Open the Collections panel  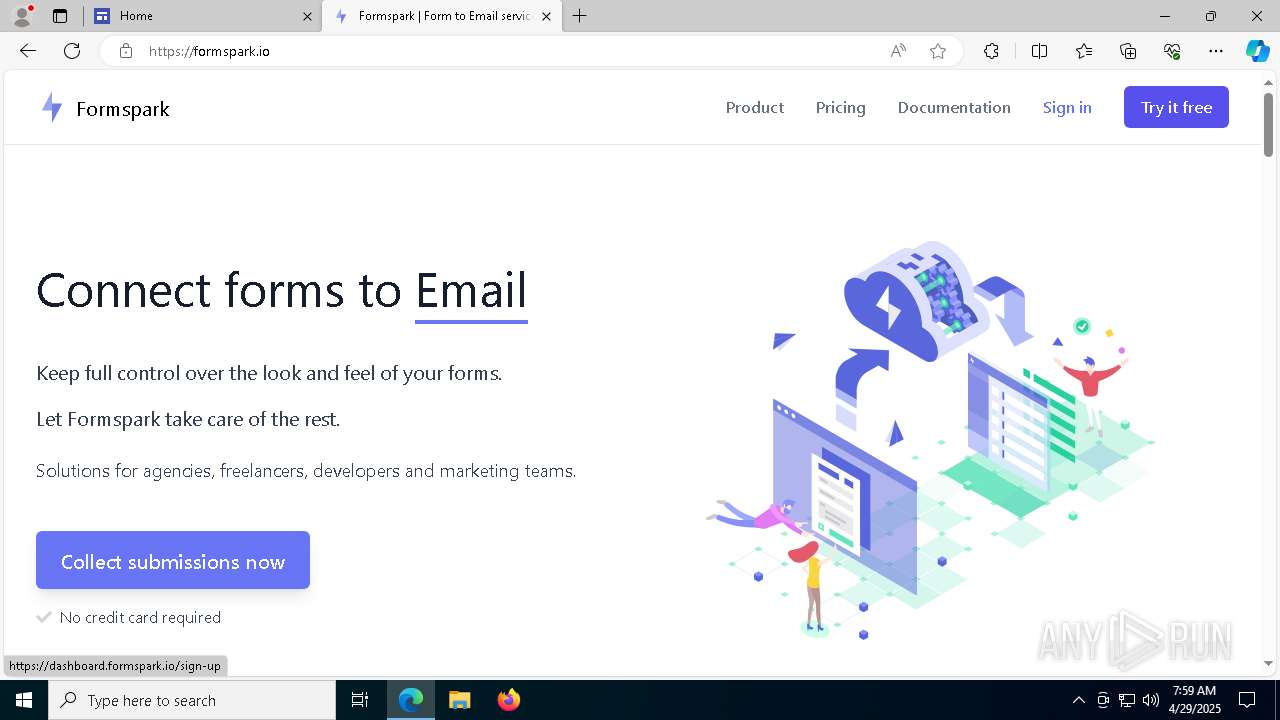coord(1128,51)
